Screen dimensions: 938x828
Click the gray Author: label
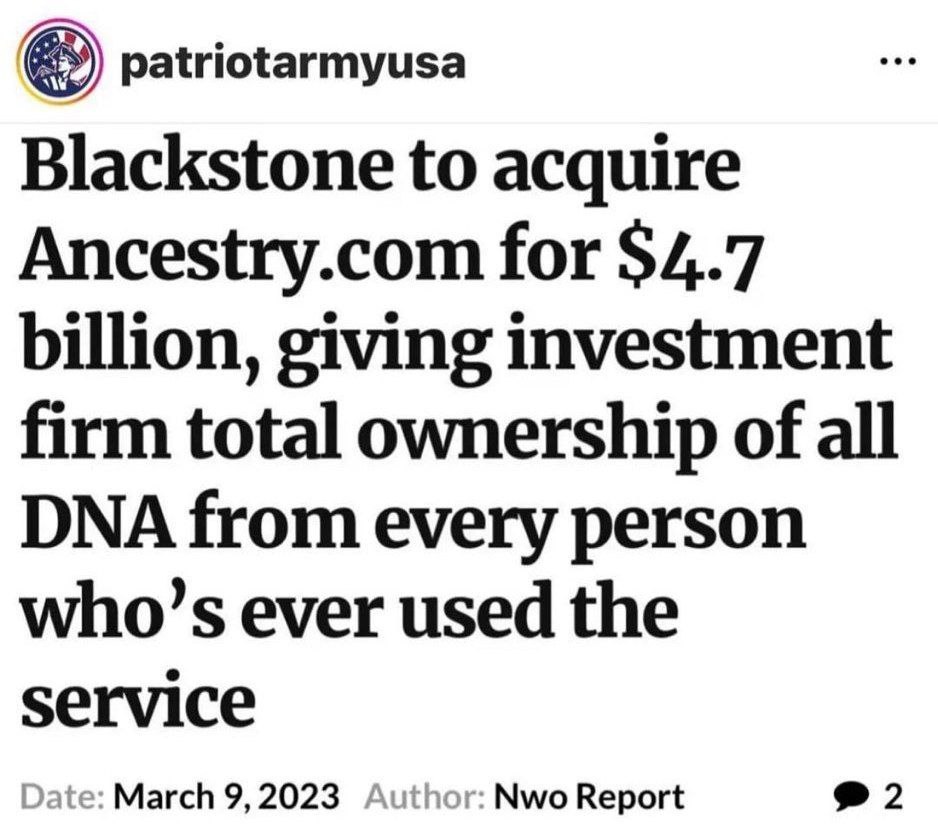[424, 797]
